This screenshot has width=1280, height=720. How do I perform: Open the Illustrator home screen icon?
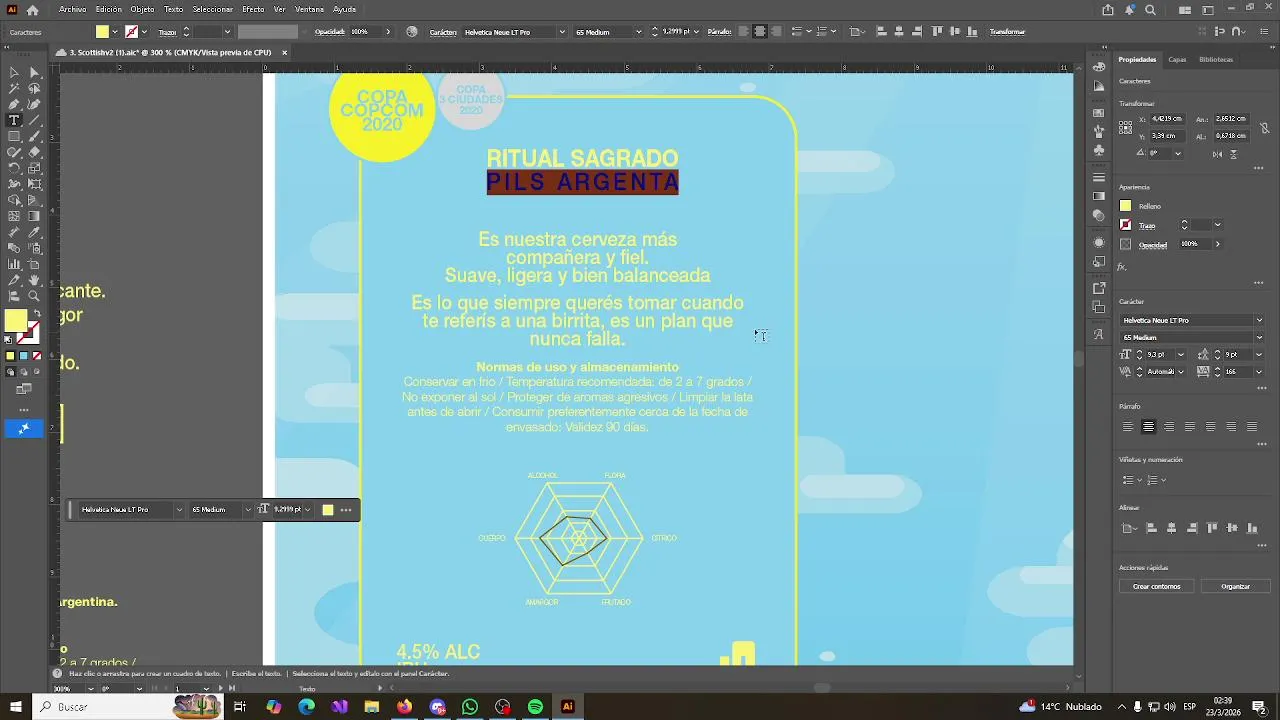[x=33, y=10]
